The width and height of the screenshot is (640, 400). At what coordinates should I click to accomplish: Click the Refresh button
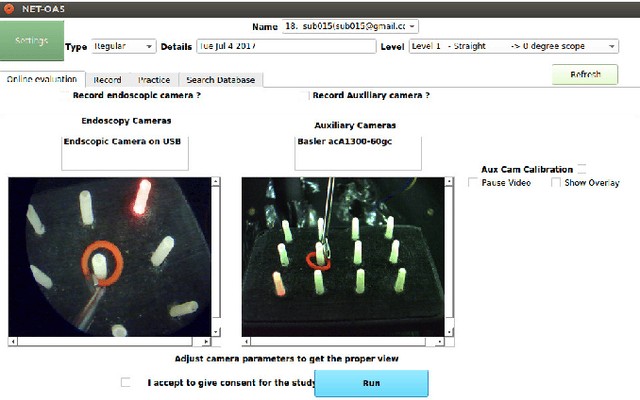click(x=585, y=75)
